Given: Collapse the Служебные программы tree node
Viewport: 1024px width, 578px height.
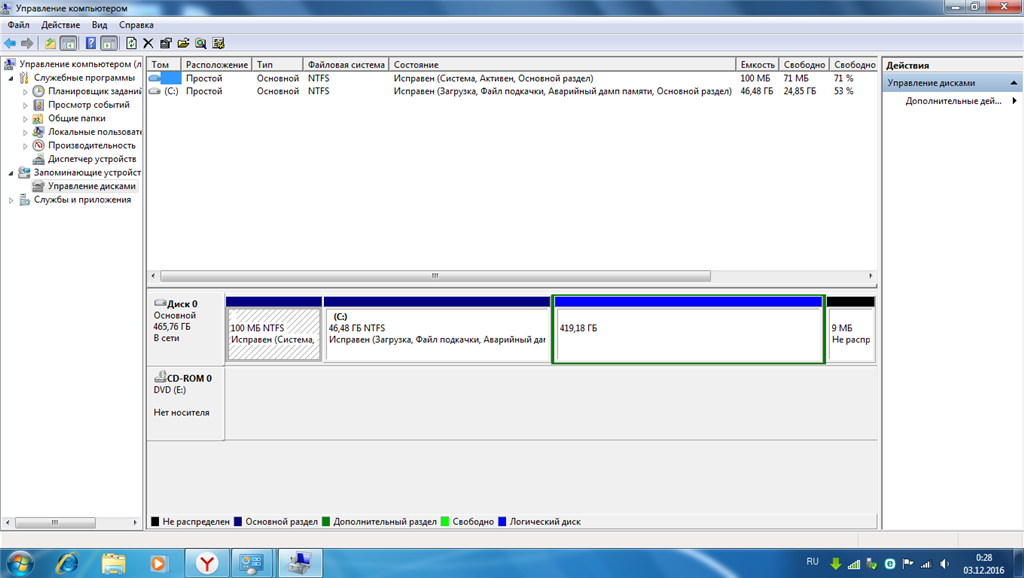Looking at the screenshot, I should pyautogui.click(x=11, y=78).
